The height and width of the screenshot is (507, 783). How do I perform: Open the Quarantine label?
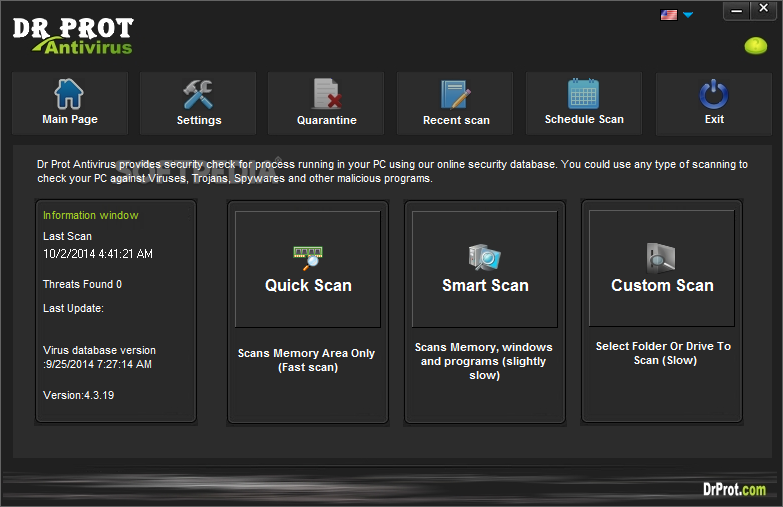(327, 120)
